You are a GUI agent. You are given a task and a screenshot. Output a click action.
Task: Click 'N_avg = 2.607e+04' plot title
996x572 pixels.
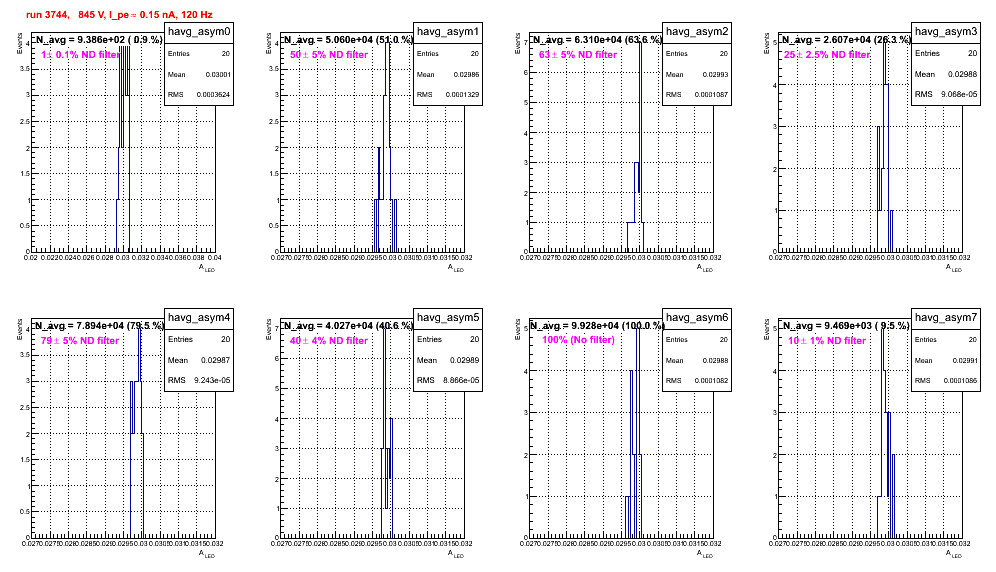[846, 39]
